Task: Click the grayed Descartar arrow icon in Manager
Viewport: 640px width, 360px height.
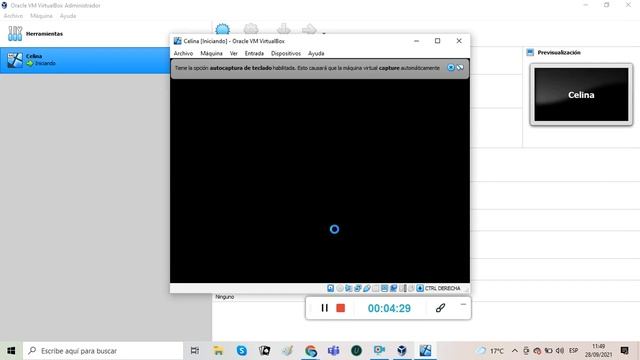Action: pos(284,29)
